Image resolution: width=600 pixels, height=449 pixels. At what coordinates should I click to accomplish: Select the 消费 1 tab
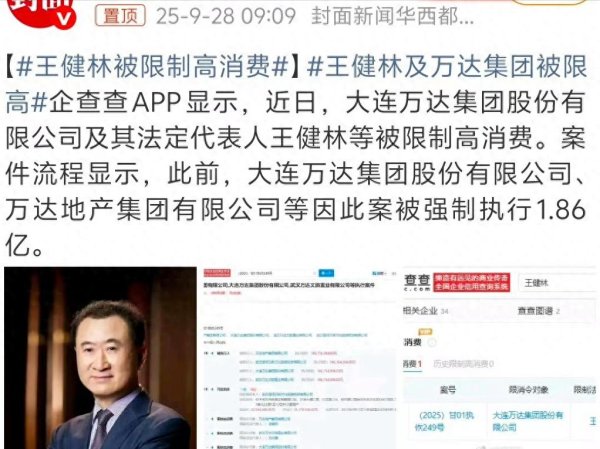[x=412, y=364]
